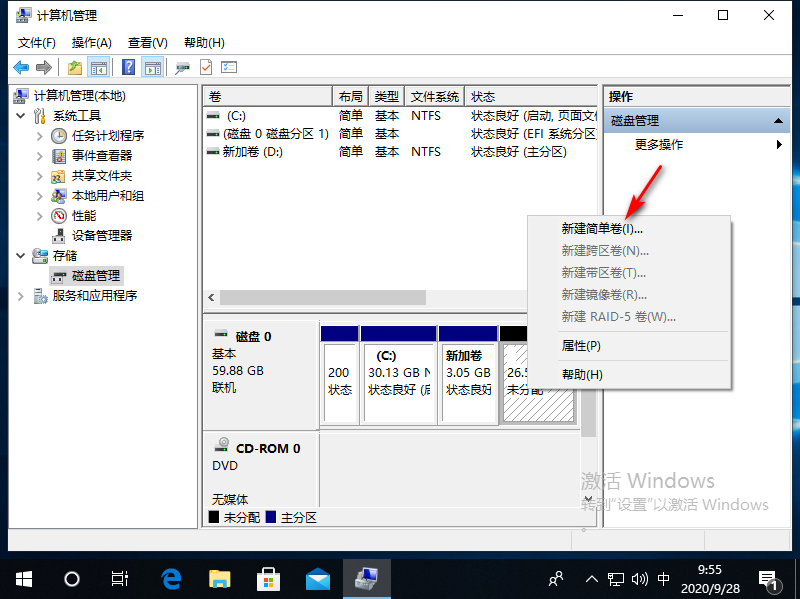800x599 pixels.
Task: Click the show/hide console tree toolbar icon
Action: click(99, 67)
